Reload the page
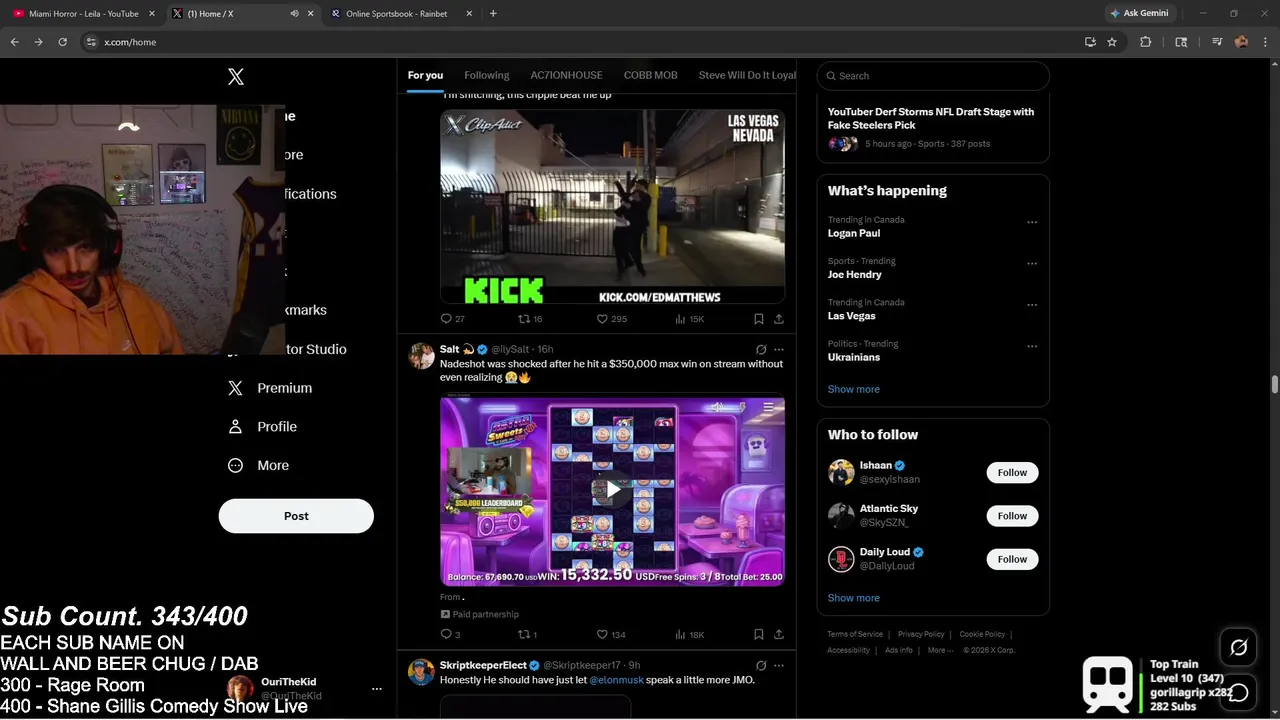The height and width of the screenshot is (720, 1280). (x=62, y=42)
